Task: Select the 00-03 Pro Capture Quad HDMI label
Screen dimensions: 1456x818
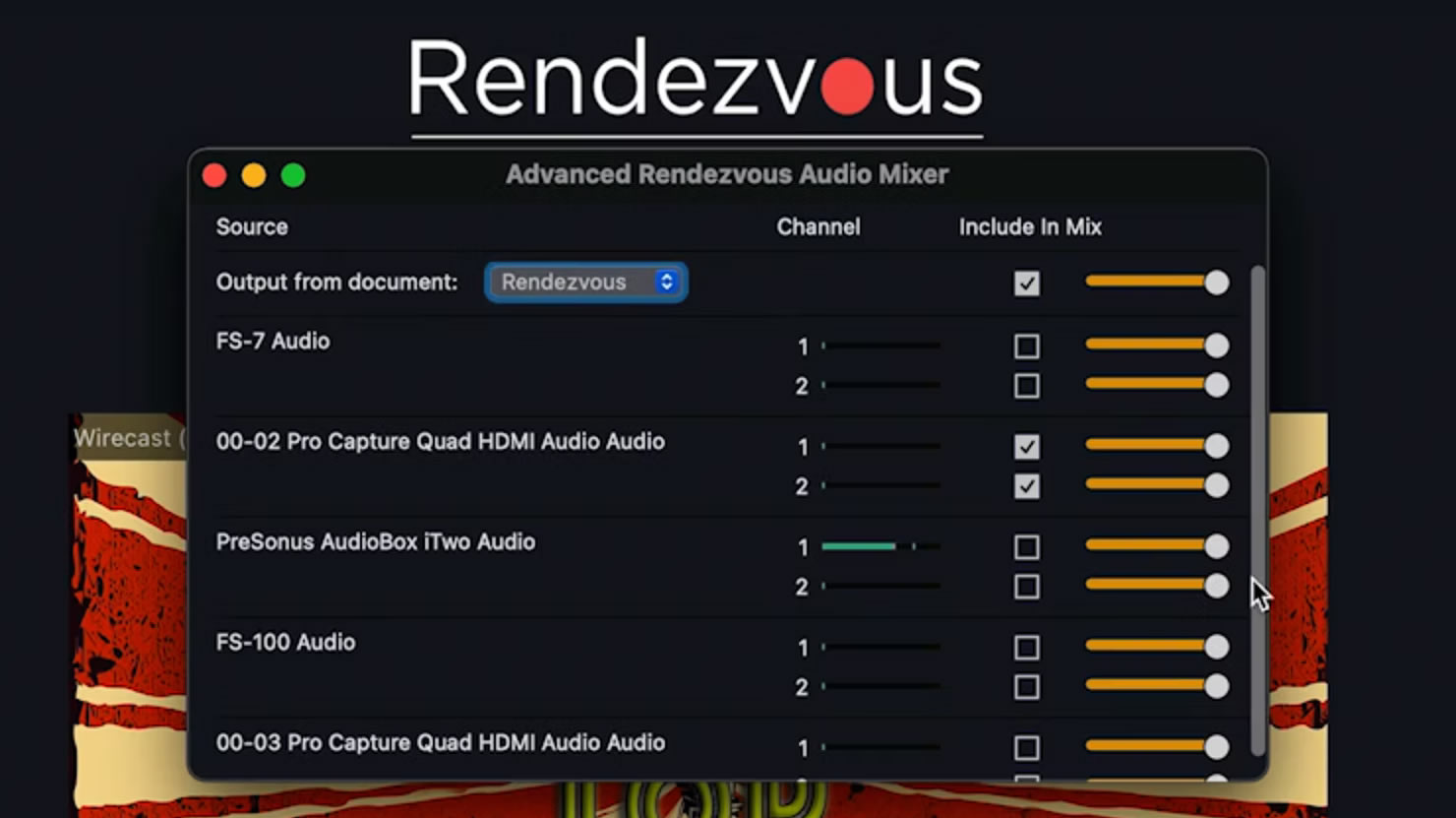Action: 441,743
